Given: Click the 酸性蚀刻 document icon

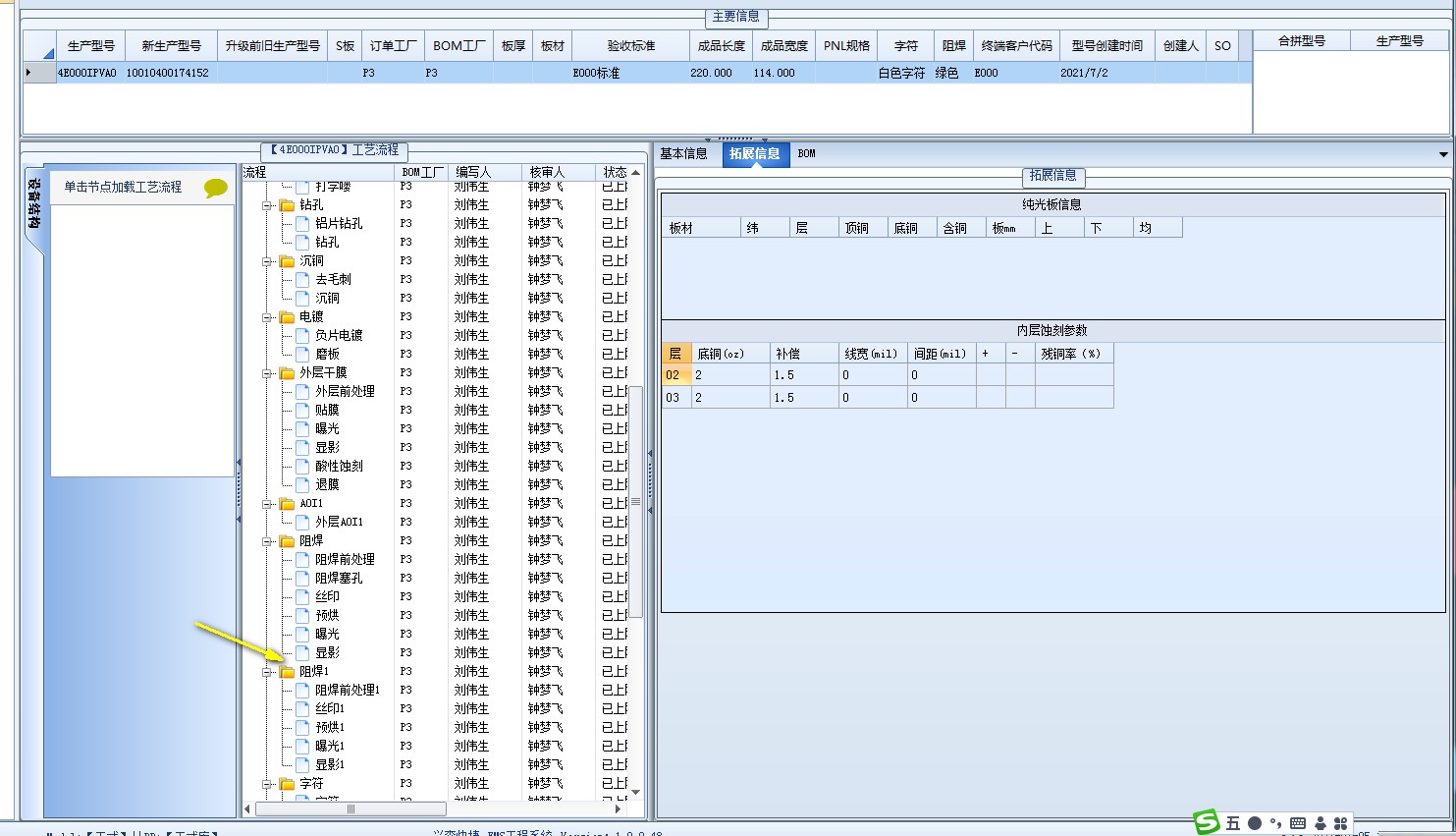Looking at the screenshot, I should click(303, 467).
